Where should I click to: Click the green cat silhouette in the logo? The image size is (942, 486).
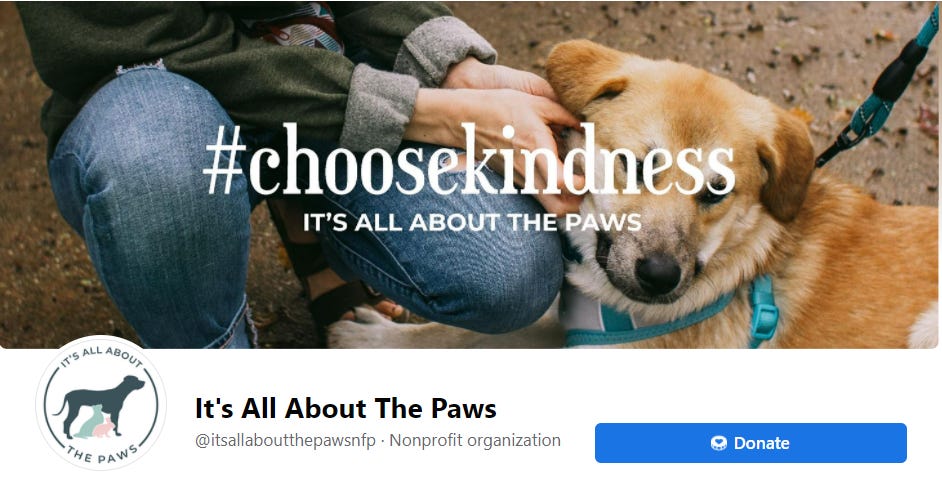point(89,422)
